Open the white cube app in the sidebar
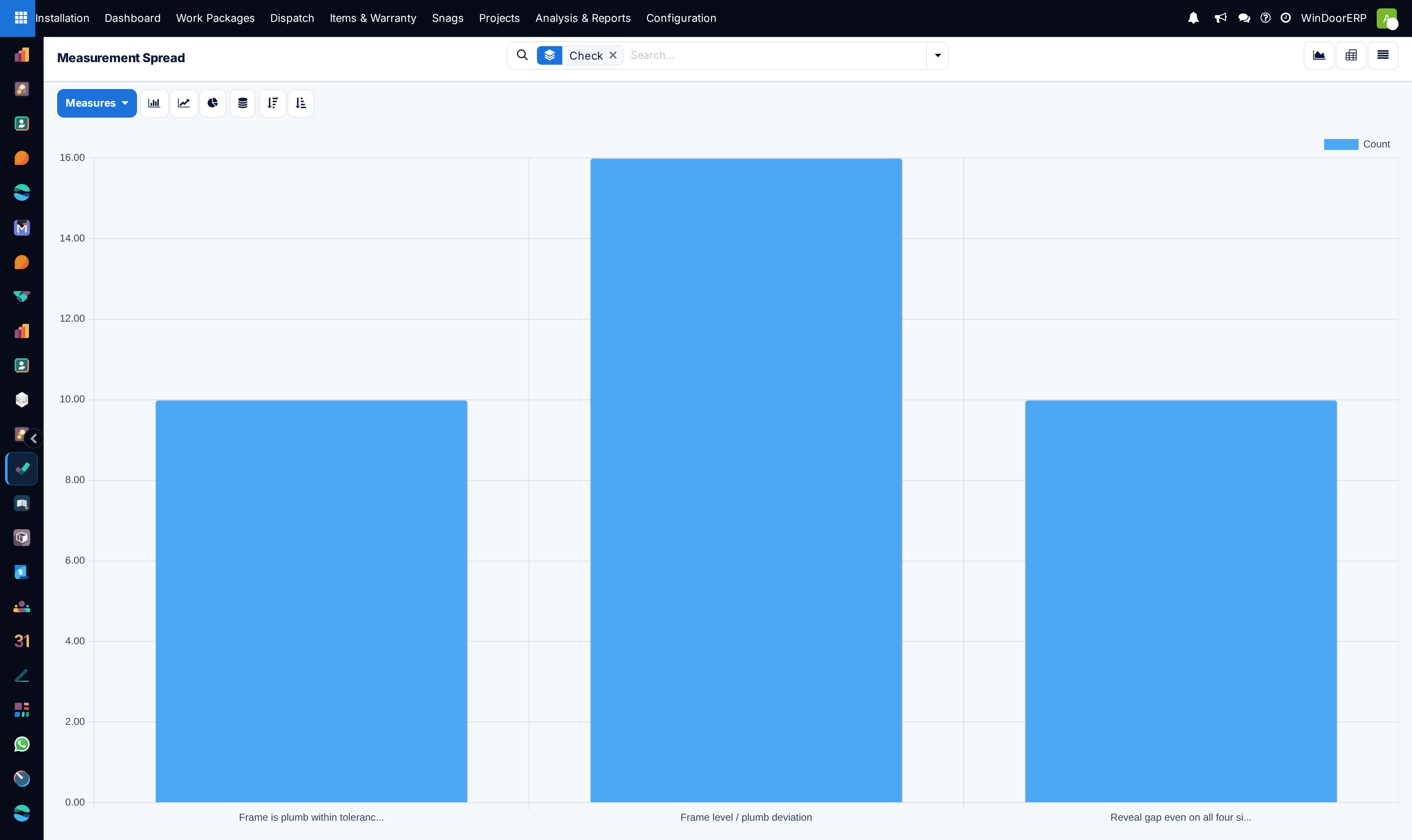Image resolution: width=1412 pixels, height=840 pixels. pos(21,399)
